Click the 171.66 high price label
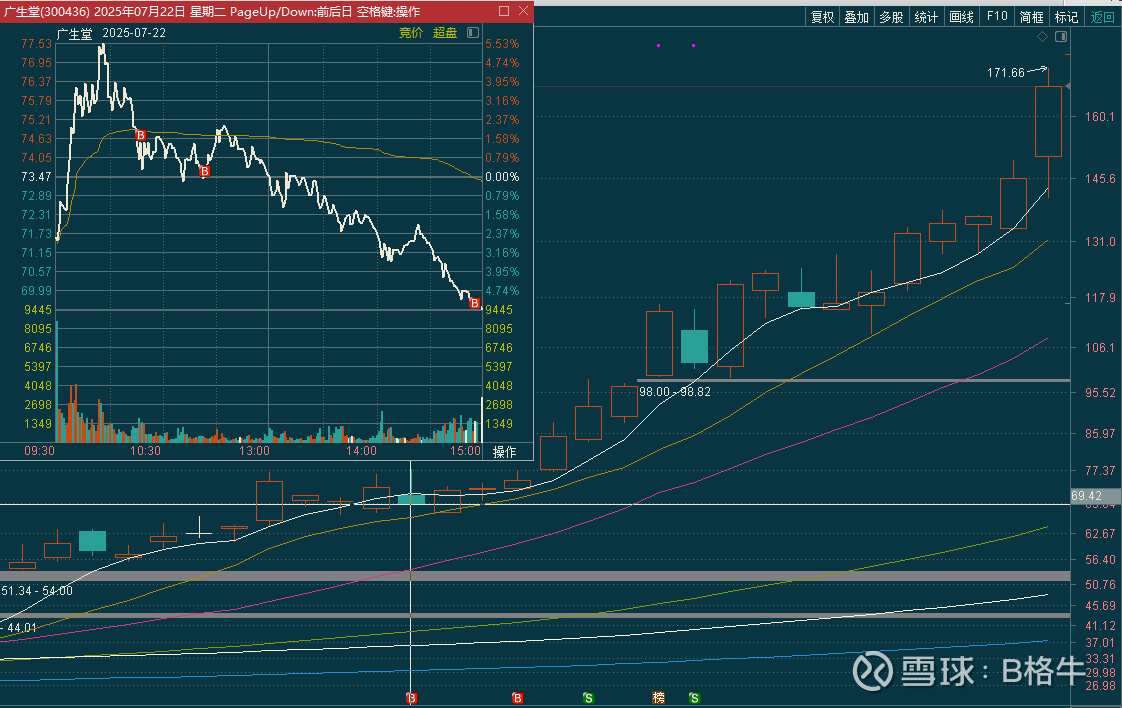The image size is (1122, 708). pyautogui.click(x=1005, y=73)
